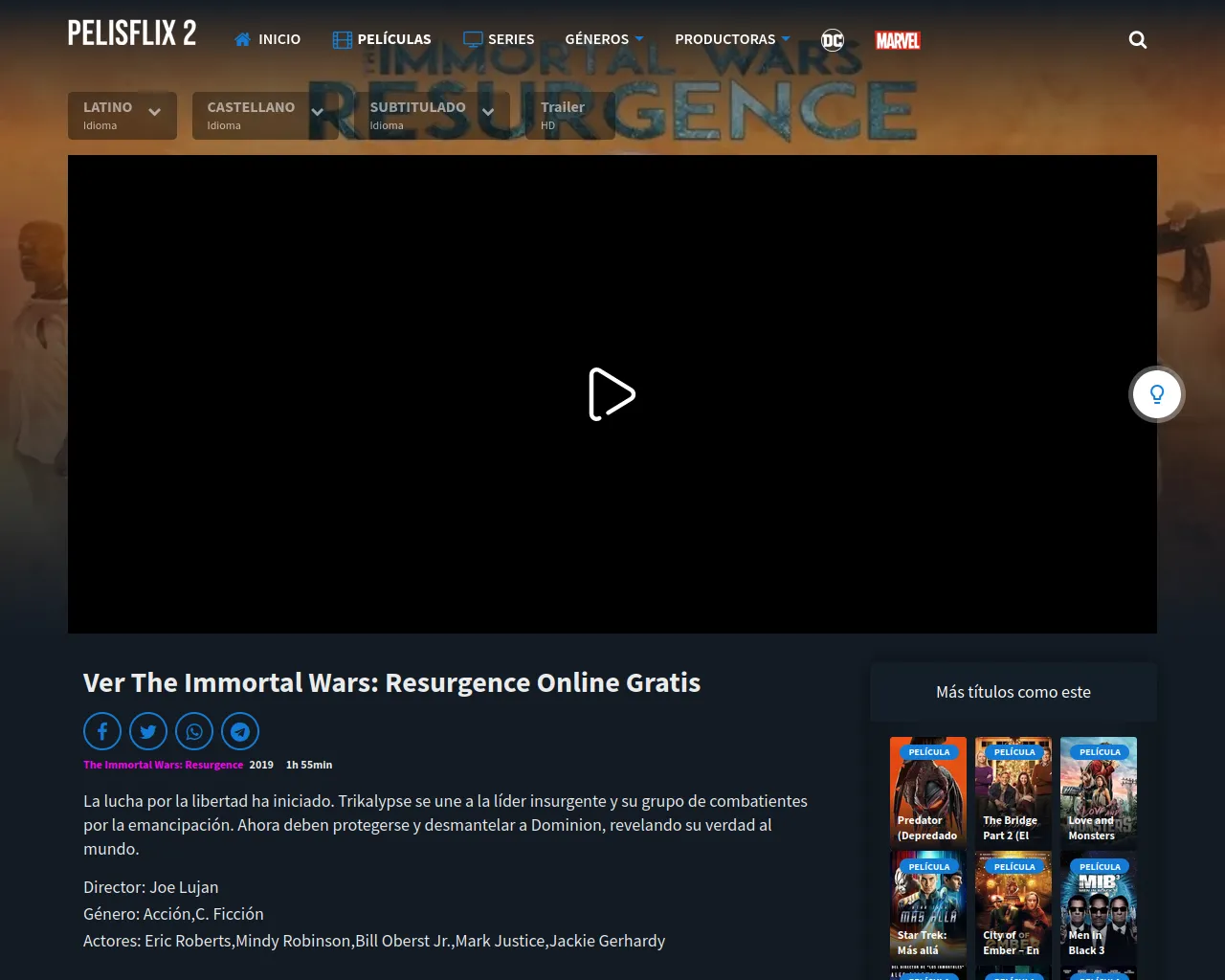Expand the SUBTITULADO language option

pos(433,116)
